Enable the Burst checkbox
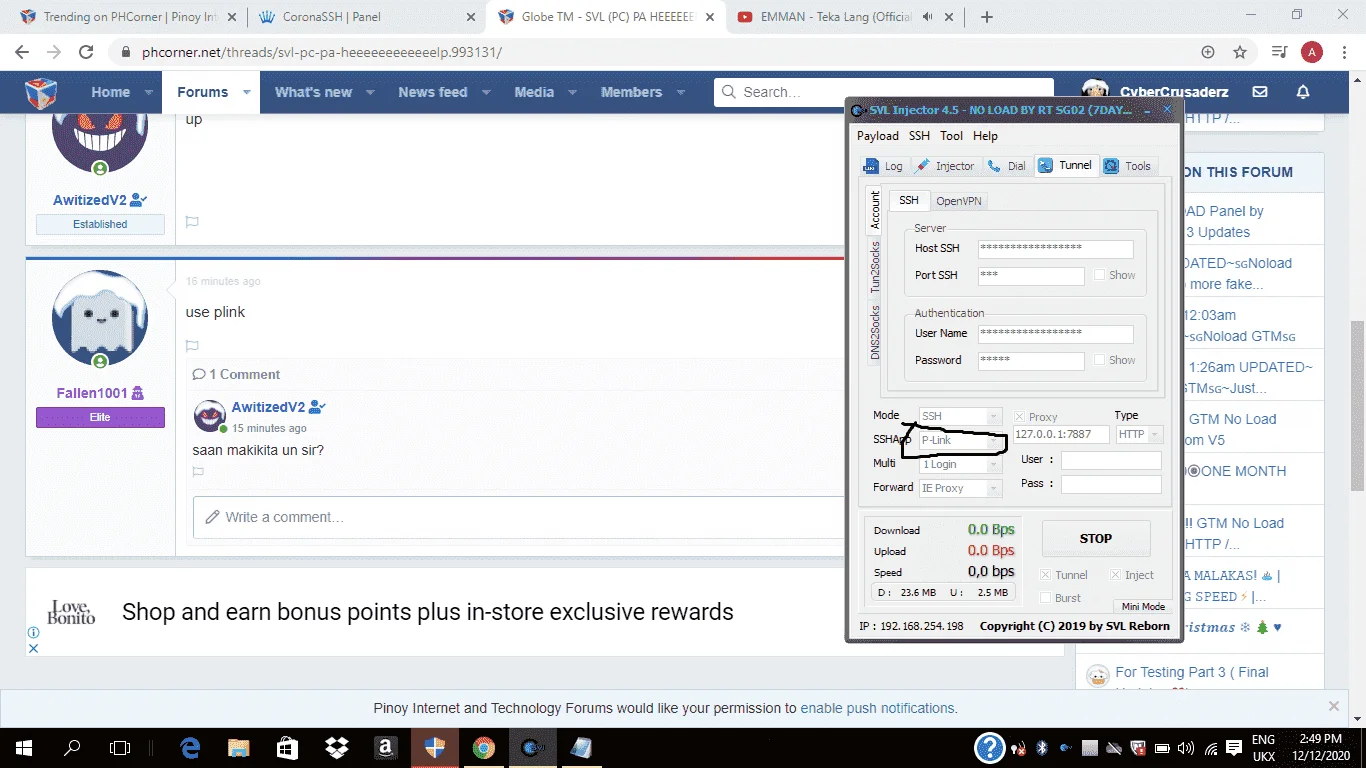The width and height of the screenshot is (1366, 768). tap(1046, 598)
